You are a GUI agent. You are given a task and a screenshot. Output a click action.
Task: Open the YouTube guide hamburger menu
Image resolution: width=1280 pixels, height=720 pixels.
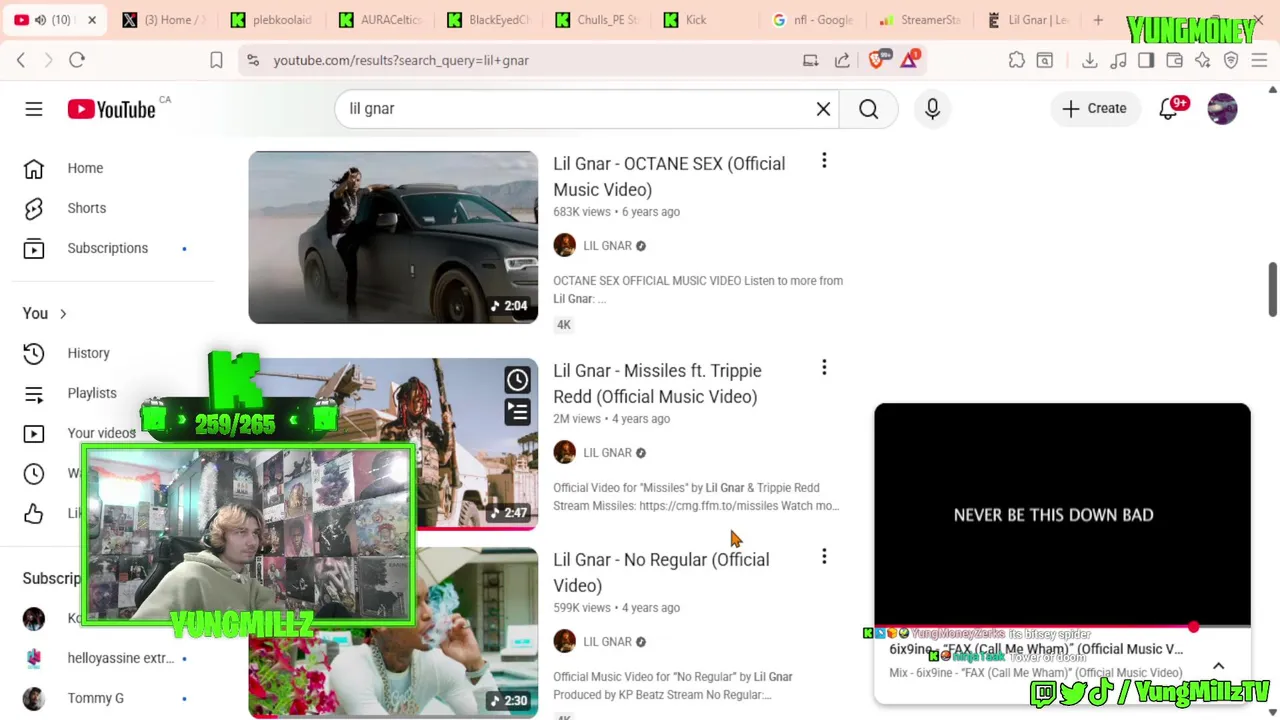(34, 109)
